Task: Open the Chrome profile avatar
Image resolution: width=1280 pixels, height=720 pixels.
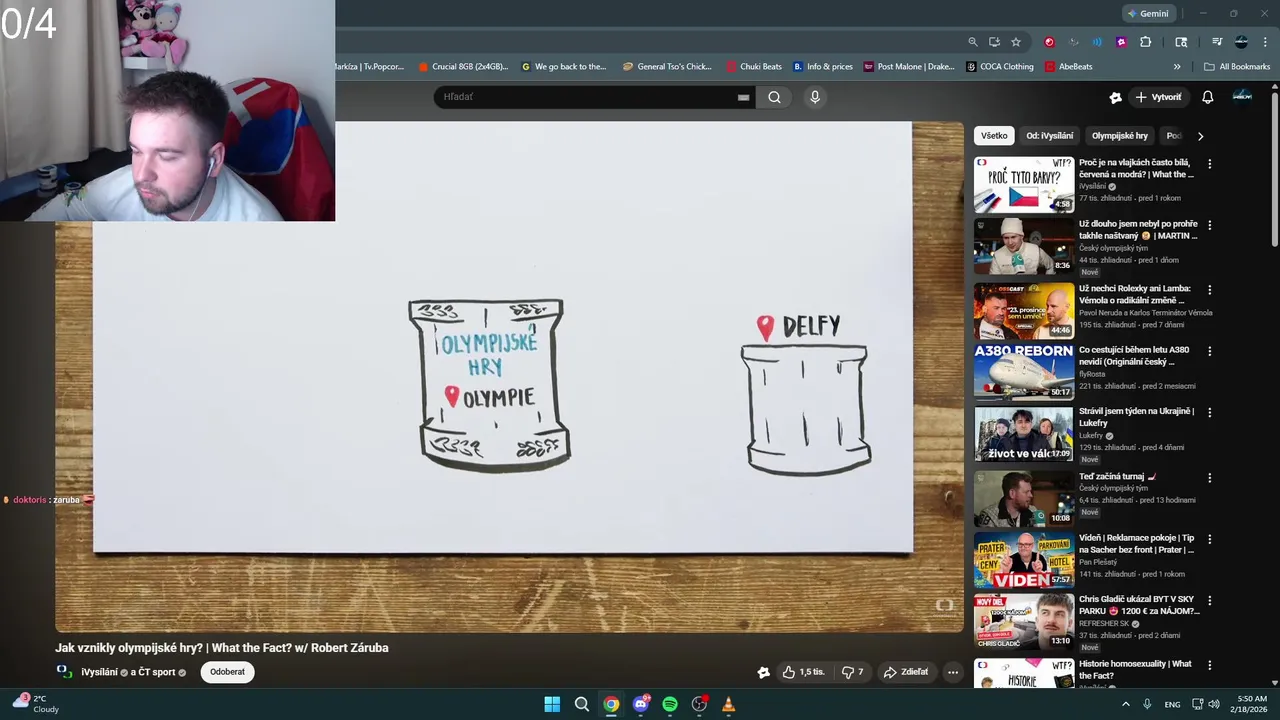Action: pos(1241,42)
